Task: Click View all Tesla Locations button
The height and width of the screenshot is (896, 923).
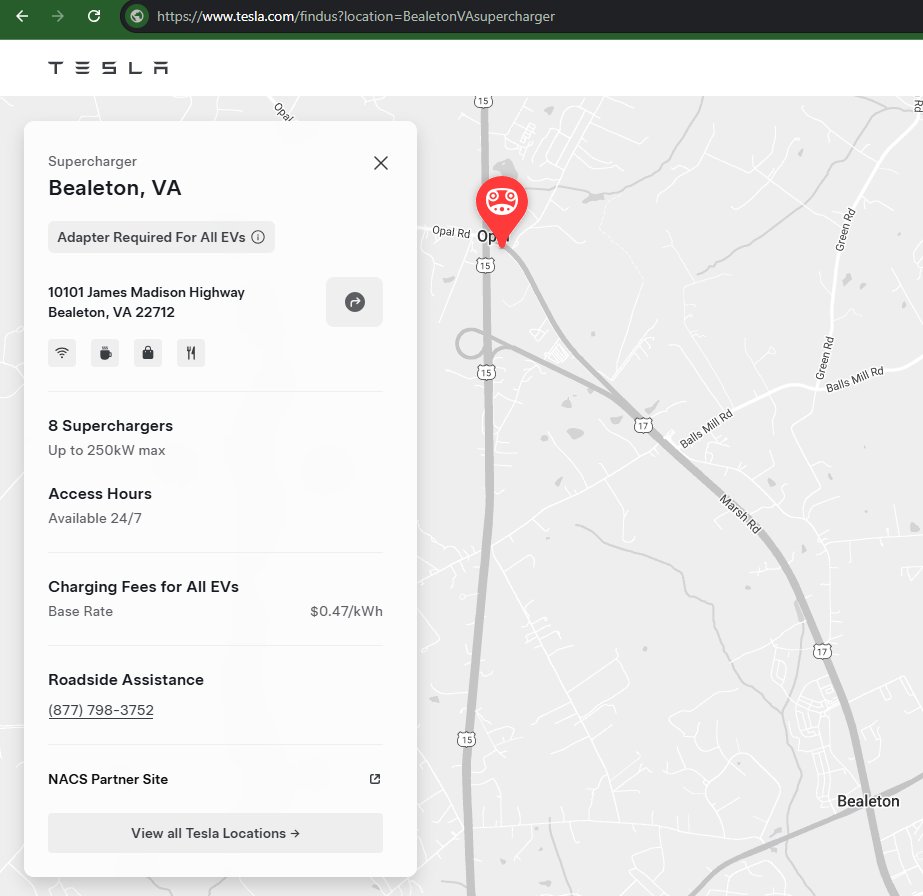Action: [x=215, y=833]
